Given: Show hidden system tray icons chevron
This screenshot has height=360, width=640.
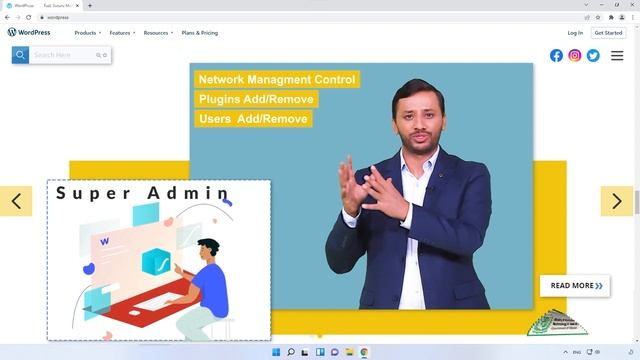Looking at the screenshot, I should pos(565,352).
